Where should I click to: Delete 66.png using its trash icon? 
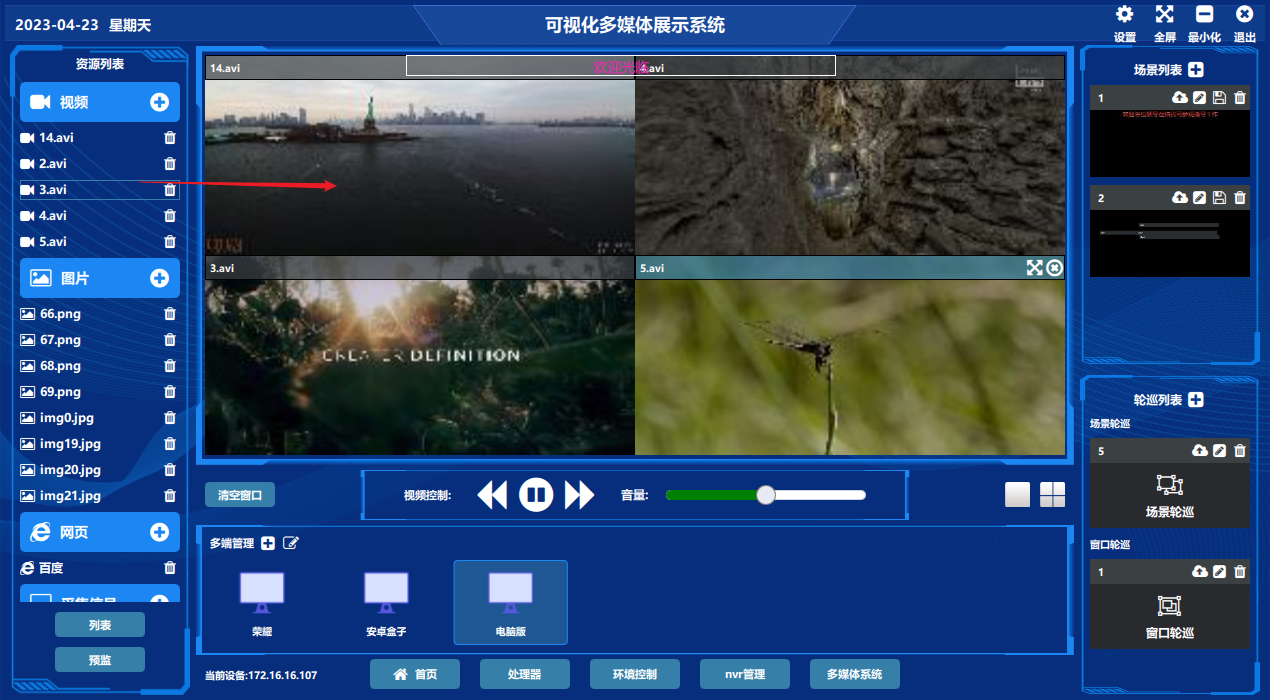170,314
